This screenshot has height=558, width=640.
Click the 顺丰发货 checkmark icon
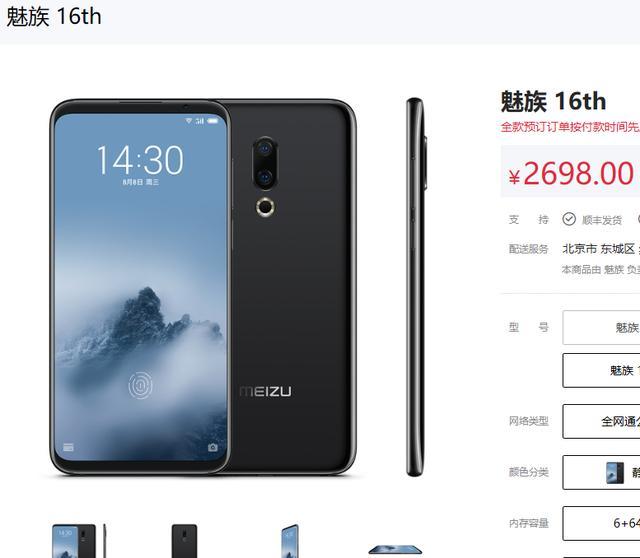pyautogui.click(x=569, y=219)
